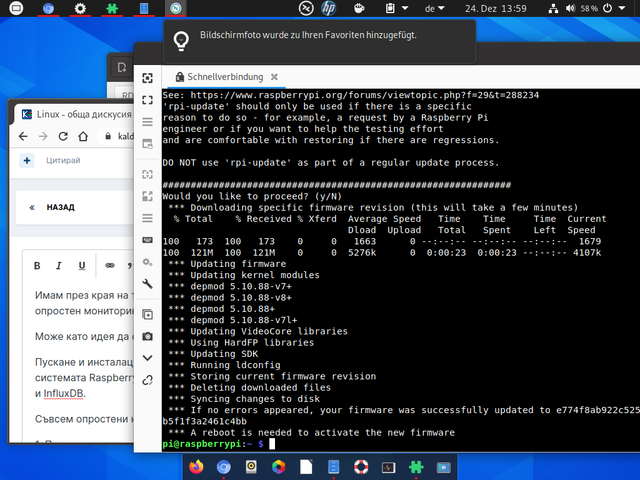Image resolution: width=640 pixels, height=480 pixels.
Task: Open clipboard indicator menu
Action: pos(396,8)
